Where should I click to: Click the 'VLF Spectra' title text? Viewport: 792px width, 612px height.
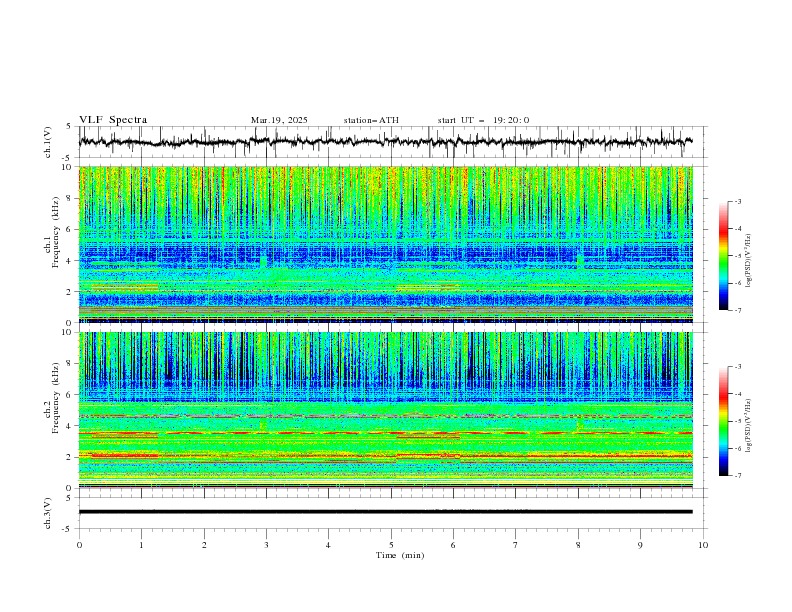coord(113,120)
